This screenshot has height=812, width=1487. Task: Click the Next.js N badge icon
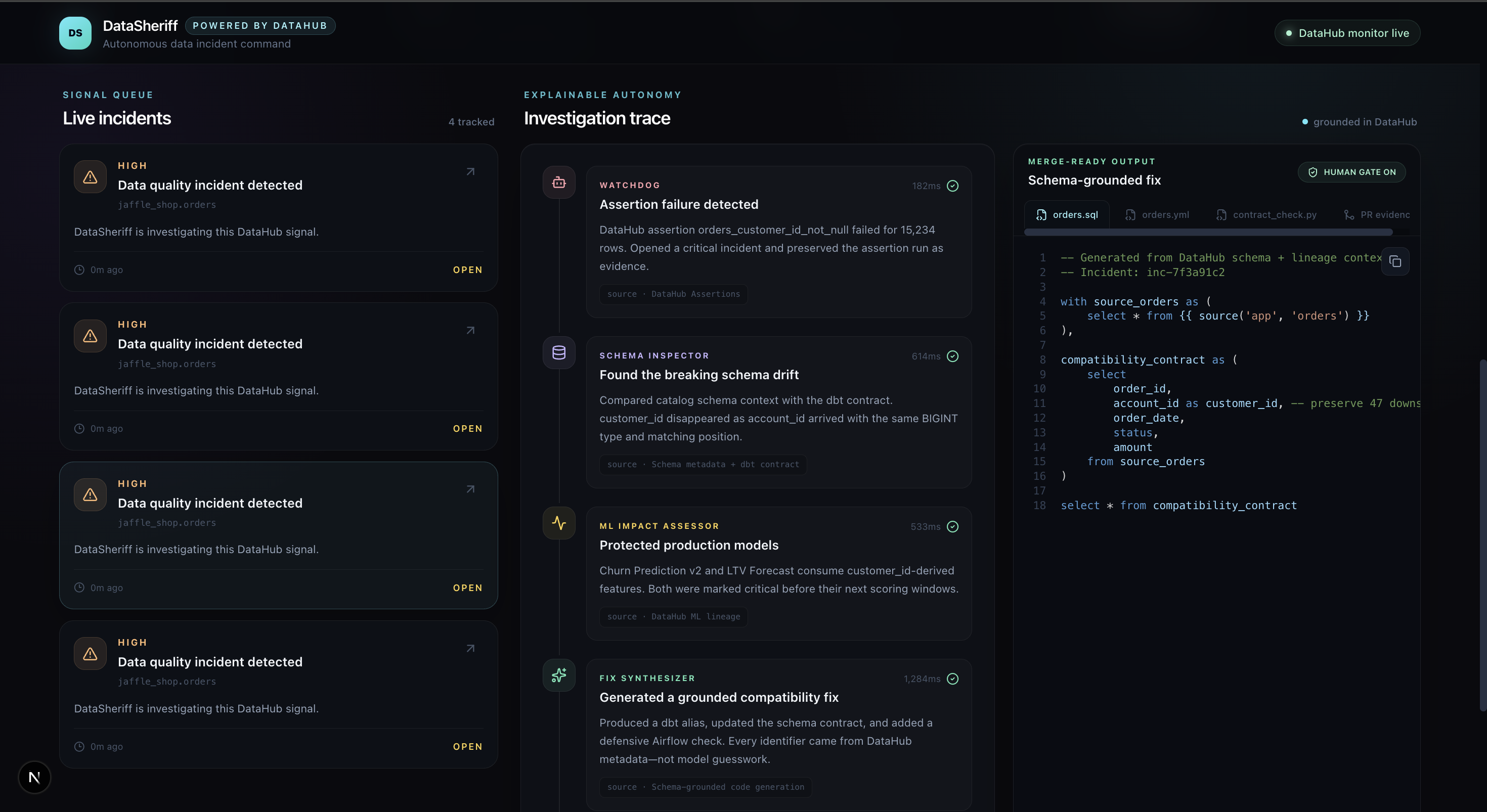pos(34,777)
